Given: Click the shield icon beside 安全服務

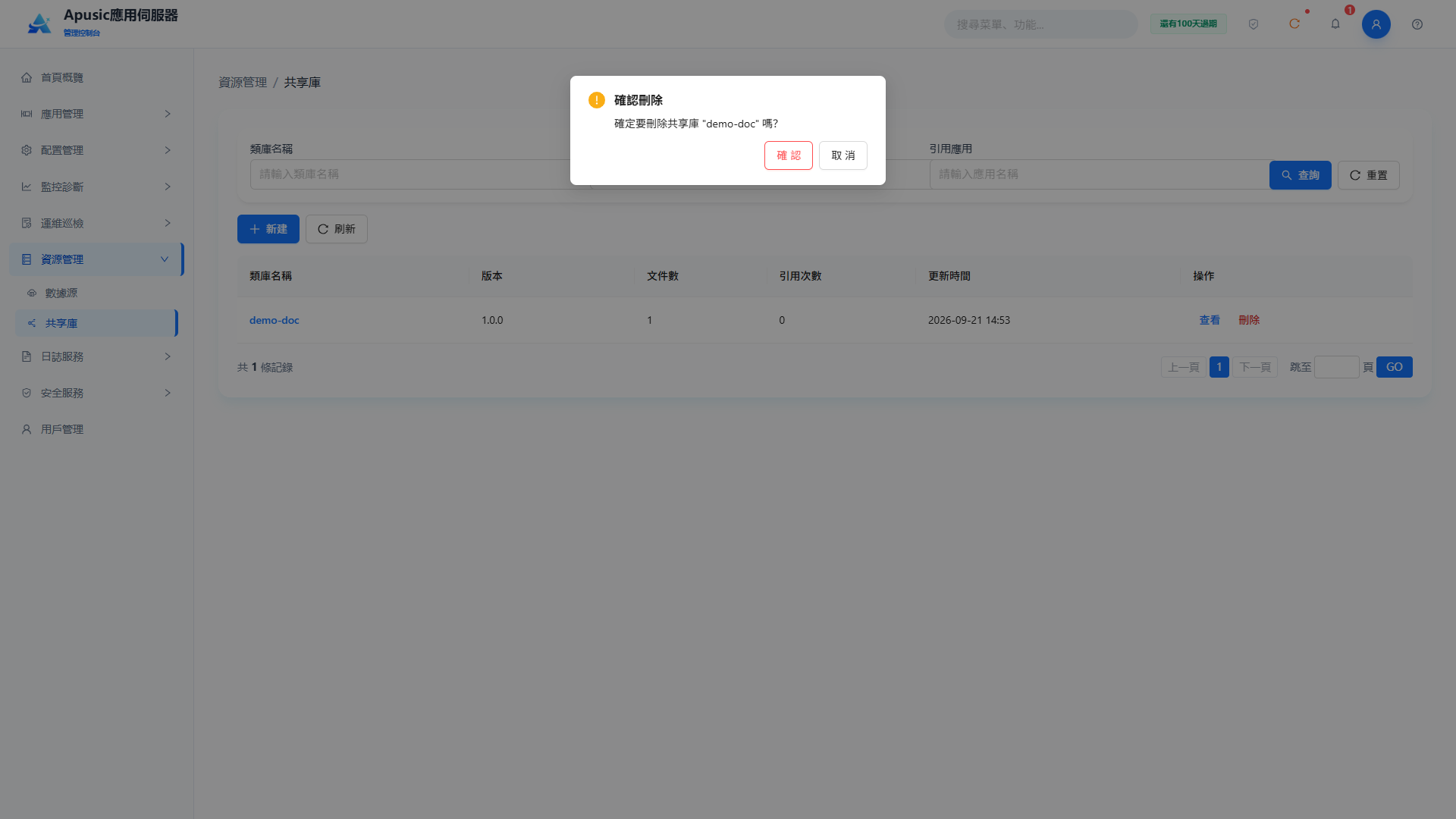Looking at the screenshot, I should tap(27, 393).
